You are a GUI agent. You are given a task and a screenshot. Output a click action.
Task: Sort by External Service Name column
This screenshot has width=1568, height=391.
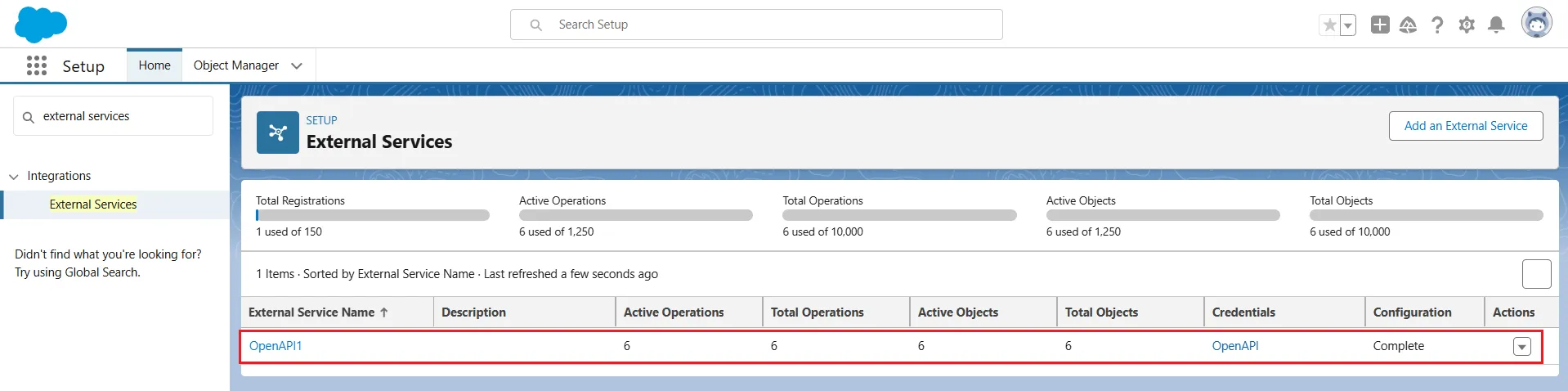coord(311,312)
